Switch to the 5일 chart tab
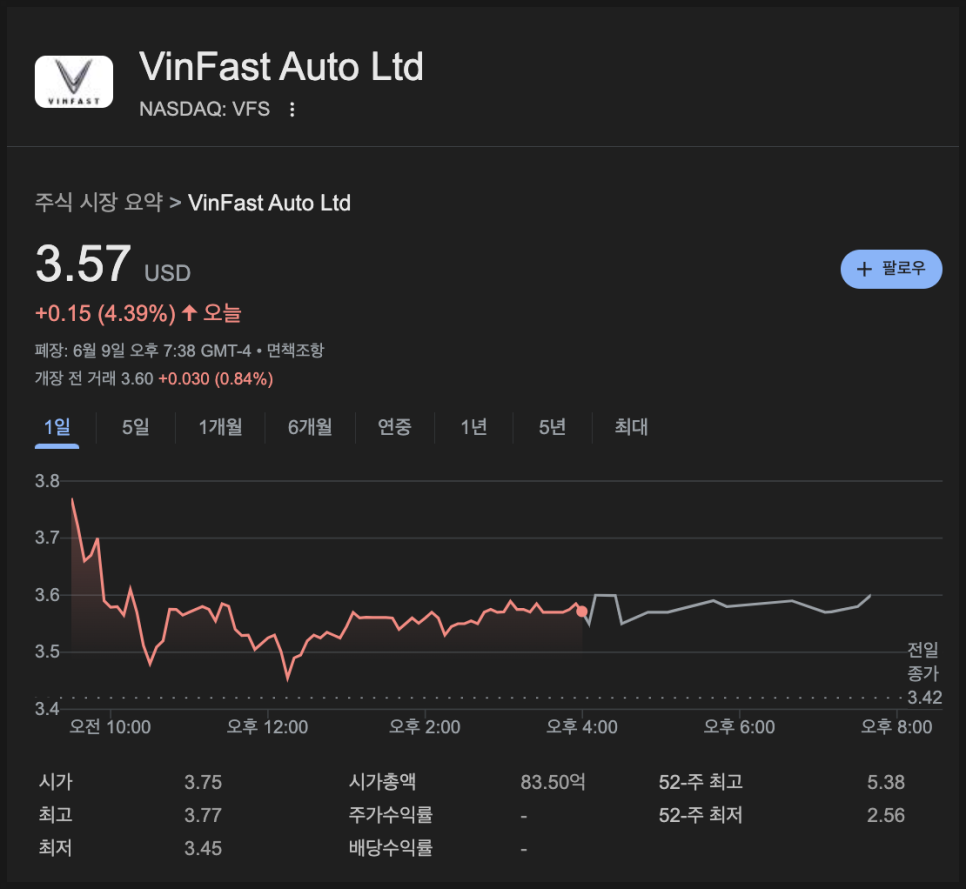 pos(136,427)
